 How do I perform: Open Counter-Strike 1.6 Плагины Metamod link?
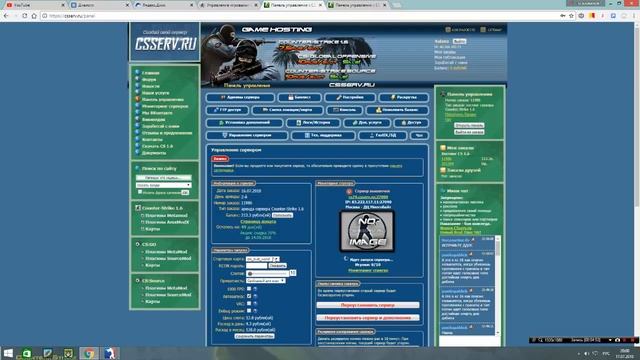167,216
